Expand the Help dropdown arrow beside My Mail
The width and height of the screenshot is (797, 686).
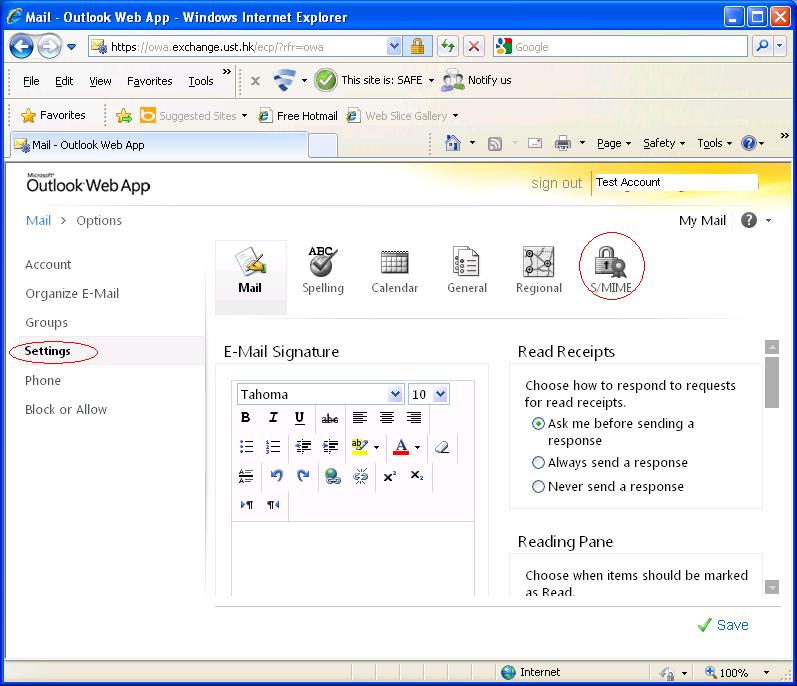coord(768,221)
